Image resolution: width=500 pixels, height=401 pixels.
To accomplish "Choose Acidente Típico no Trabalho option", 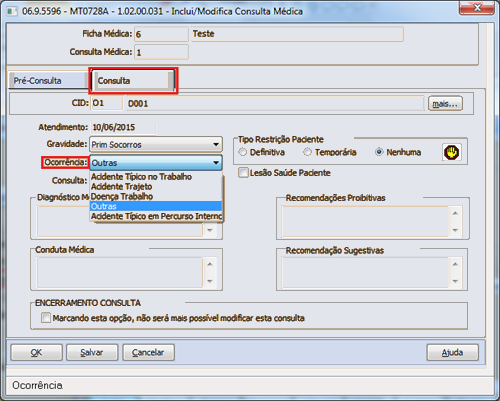I will (x=156, y=177).
